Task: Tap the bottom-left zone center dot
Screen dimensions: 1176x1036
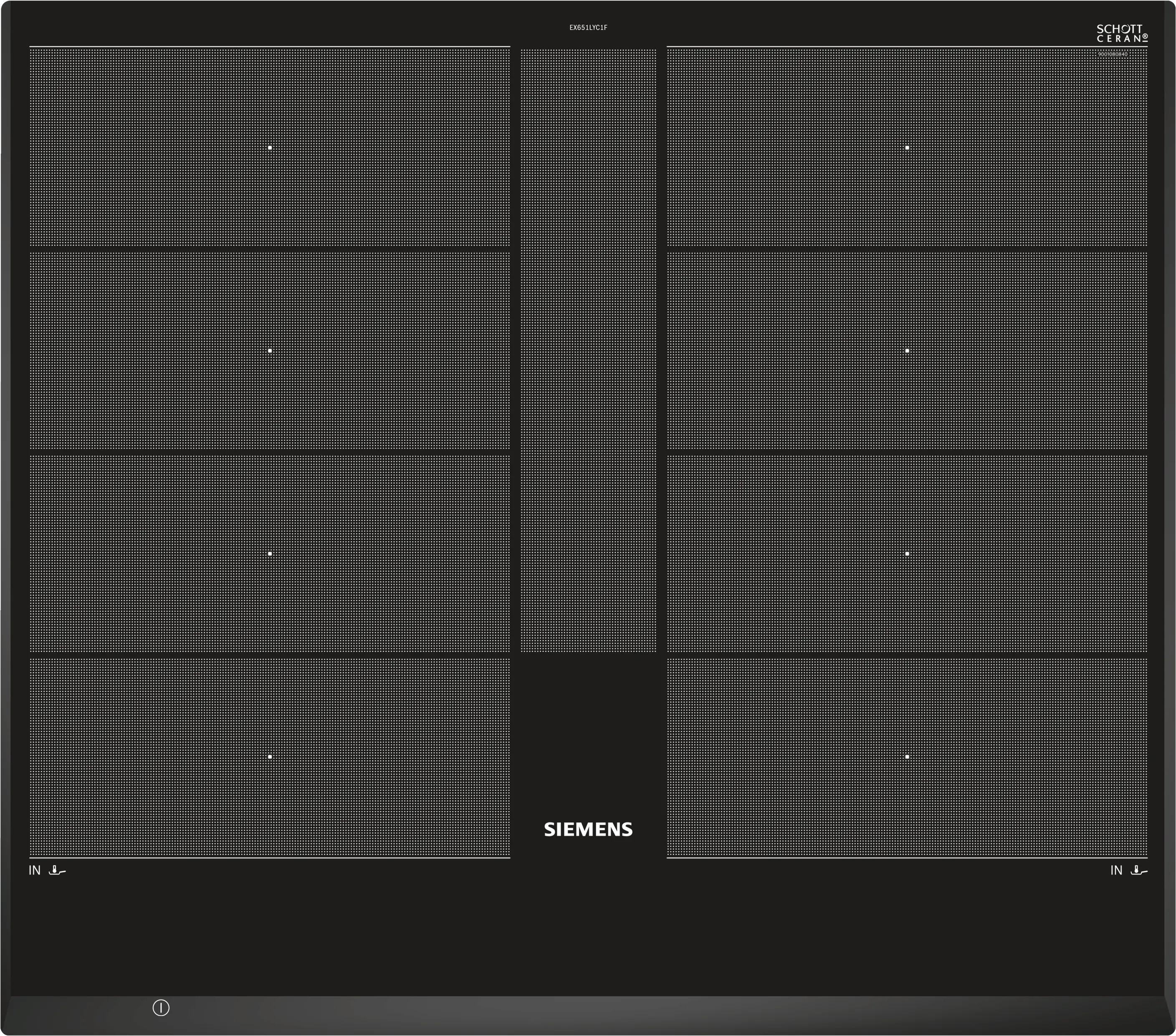Action: click(x=270, y=757)
